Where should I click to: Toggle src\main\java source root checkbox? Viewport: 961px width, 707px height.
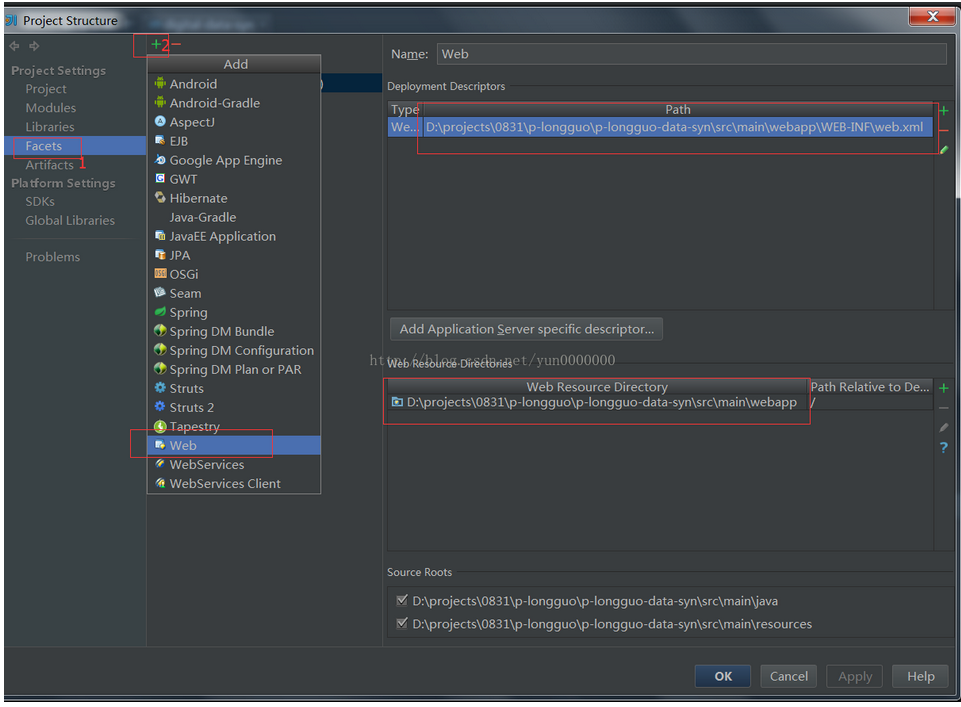(x=402, y=600)
